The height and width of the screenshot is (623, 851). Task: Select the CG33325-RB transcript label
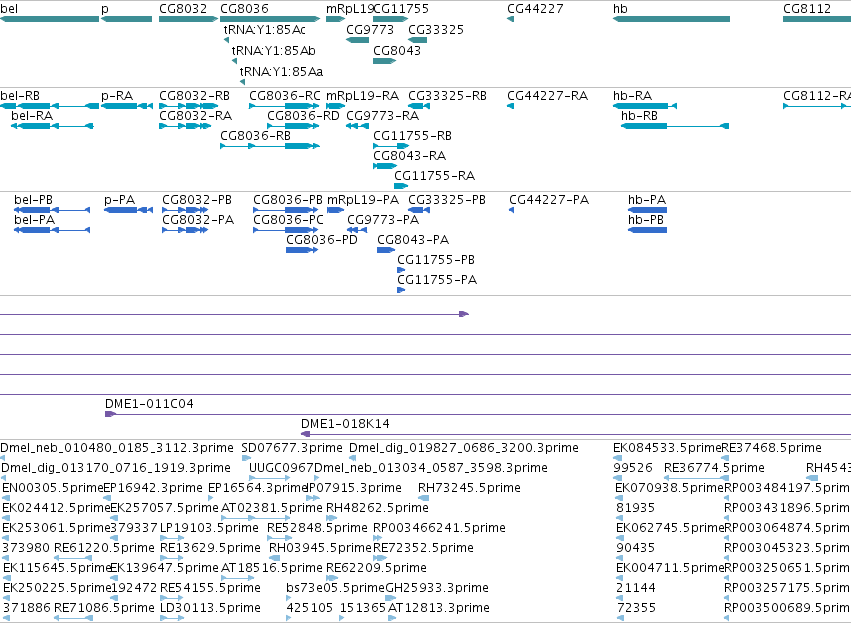(447, 96)
